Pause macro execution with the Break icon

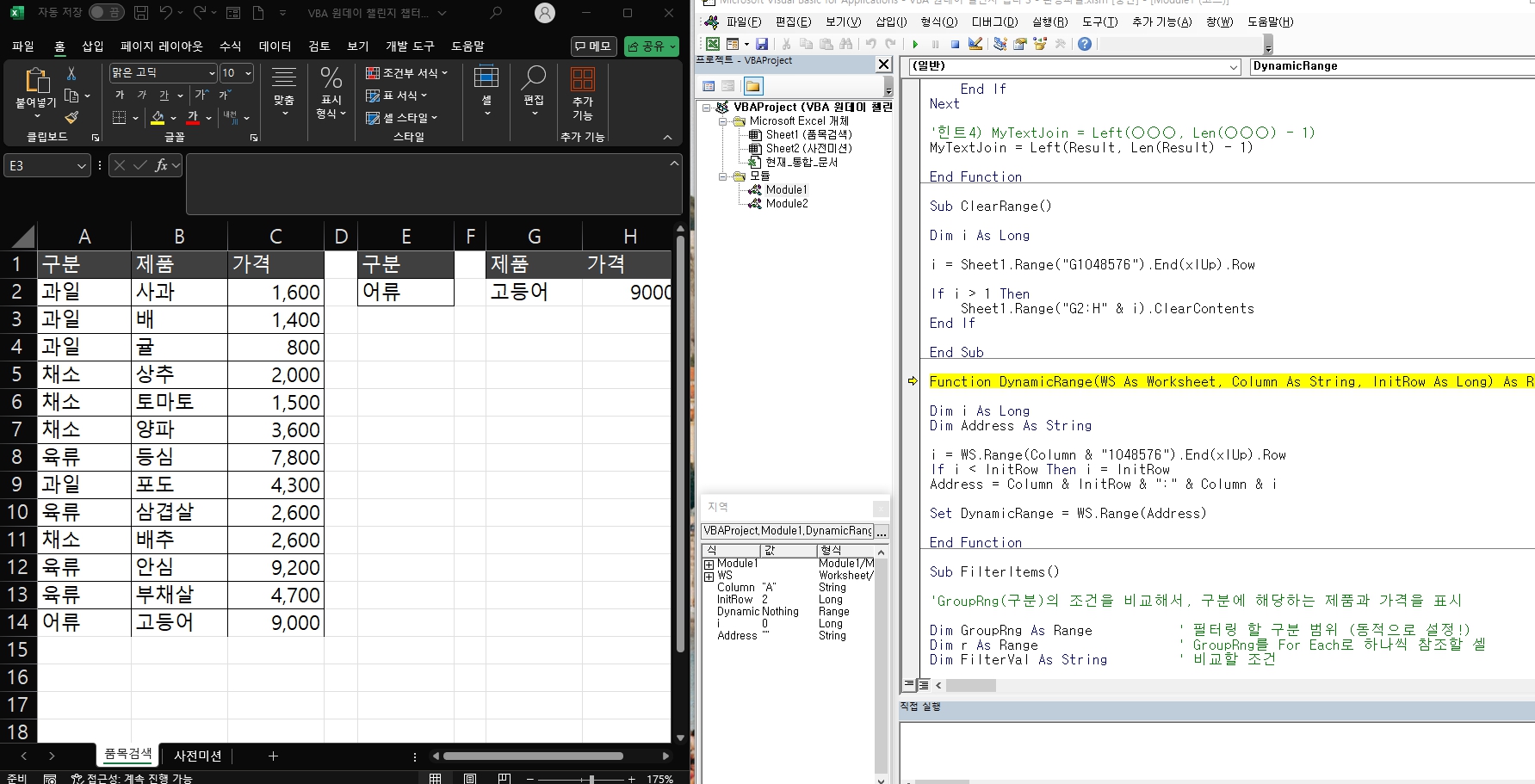(934, 43)
